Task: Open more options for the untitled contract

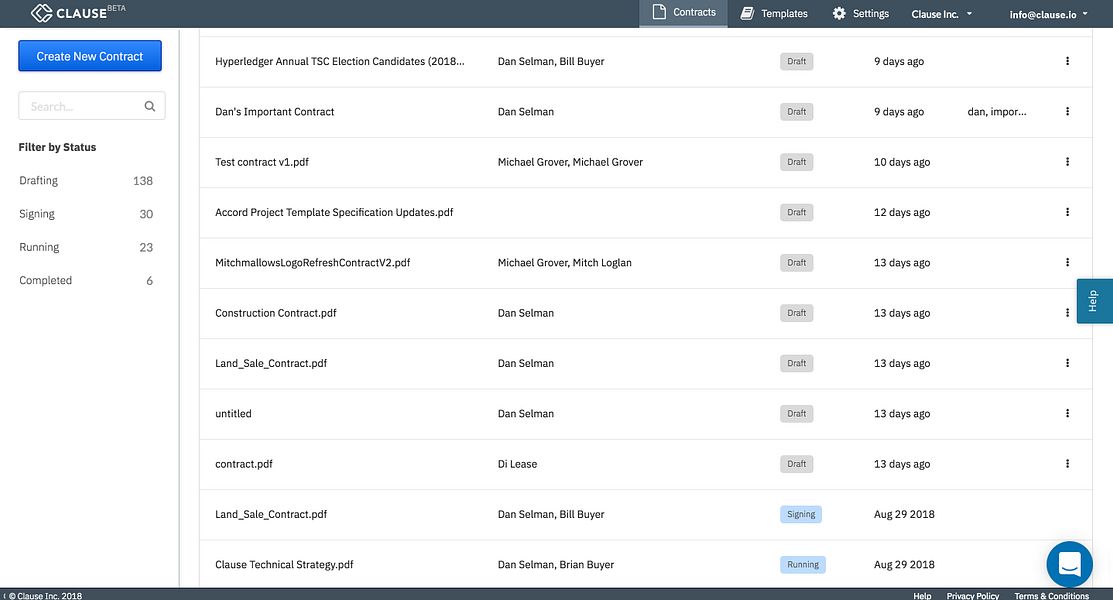Action: pos(1067,413)
